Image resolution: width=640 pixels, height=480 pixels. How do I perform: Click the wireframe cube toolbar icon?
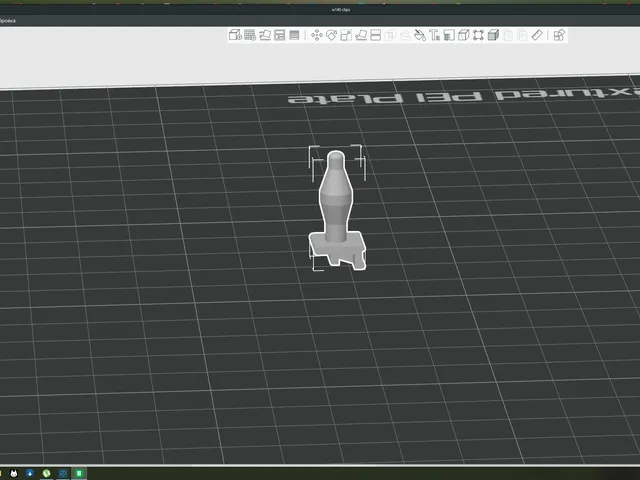(x=464, y=36)
